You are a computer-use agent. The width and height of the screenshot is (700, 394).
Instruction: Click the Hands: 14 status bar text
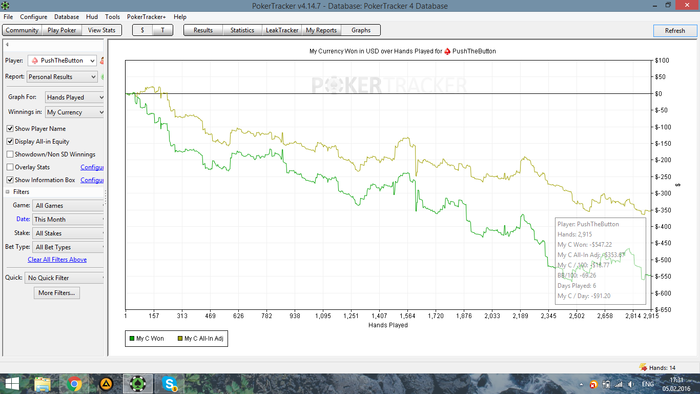(x=662, y=368)
